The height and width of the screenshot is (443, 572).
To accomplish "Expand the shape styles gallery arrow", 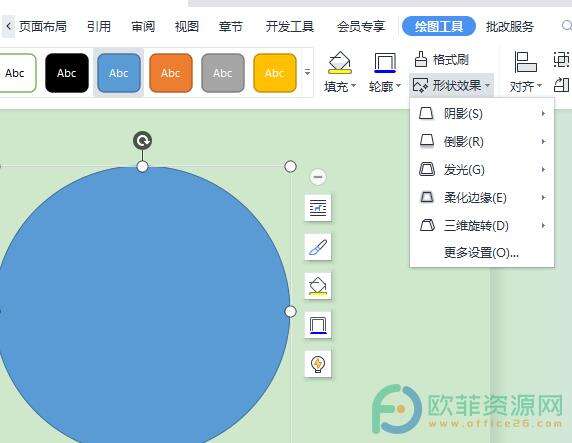I will [308, 72].
